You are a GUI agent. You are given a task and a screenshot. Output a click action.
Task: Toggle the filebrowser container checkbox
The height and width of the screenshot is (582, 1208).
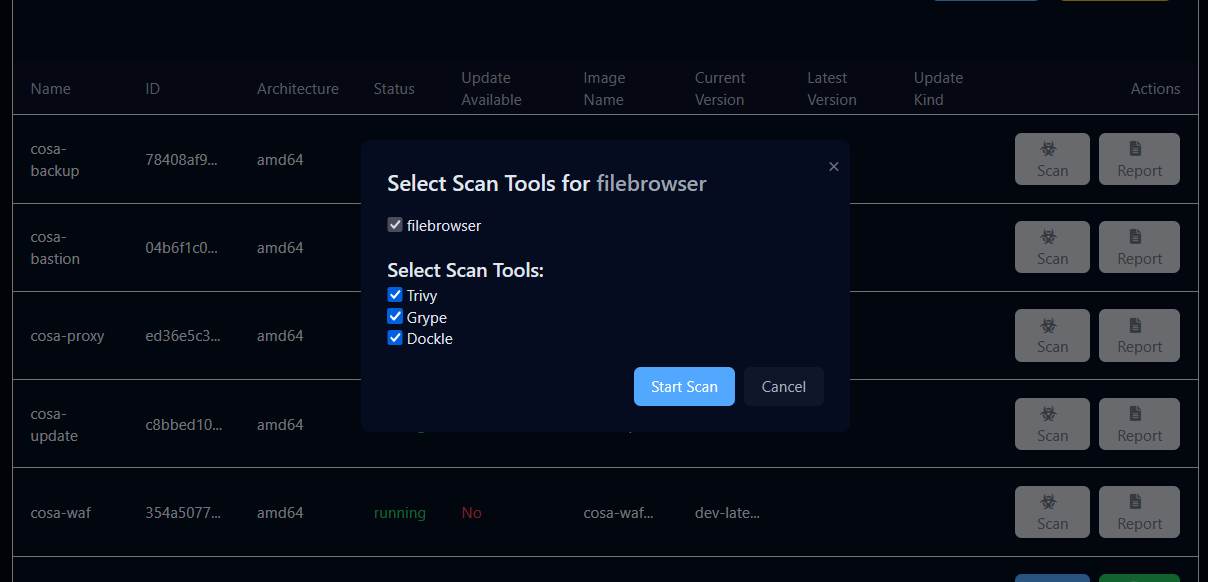coord(394,225)
